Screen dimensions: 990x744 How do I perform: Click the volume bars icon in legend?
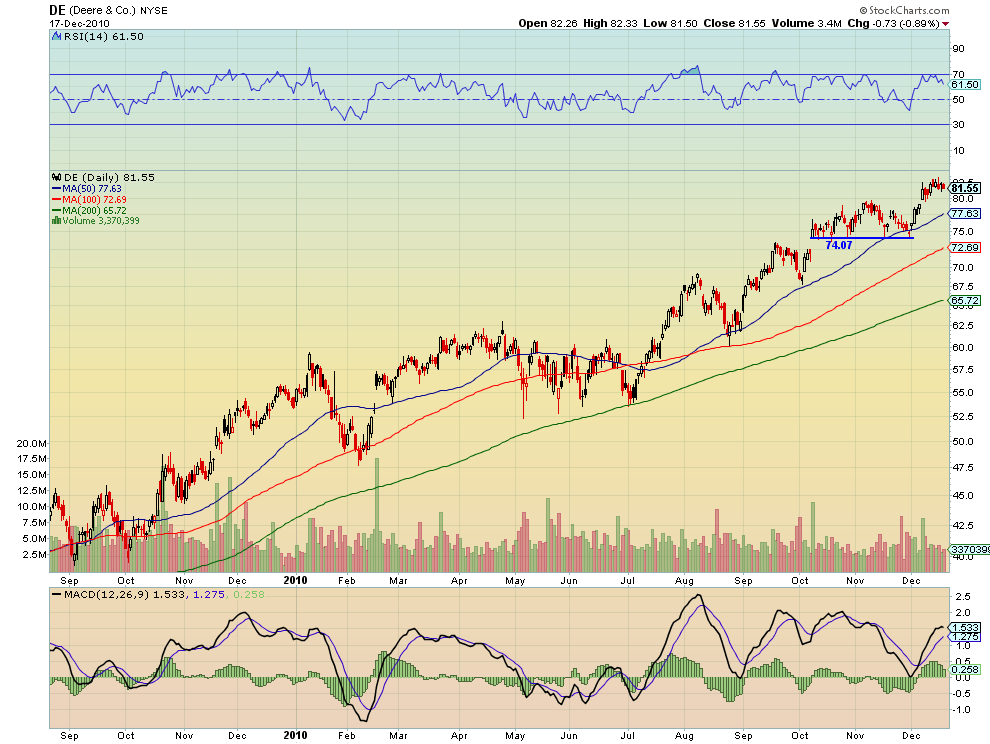(x=56, y=220)
